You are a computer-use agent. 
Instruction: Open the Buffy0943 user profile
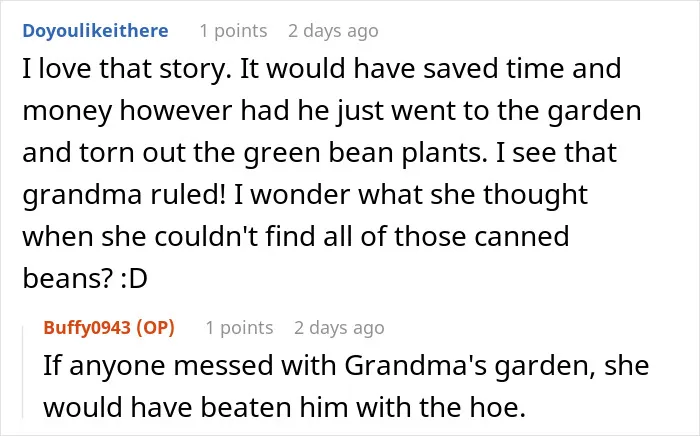87,328
